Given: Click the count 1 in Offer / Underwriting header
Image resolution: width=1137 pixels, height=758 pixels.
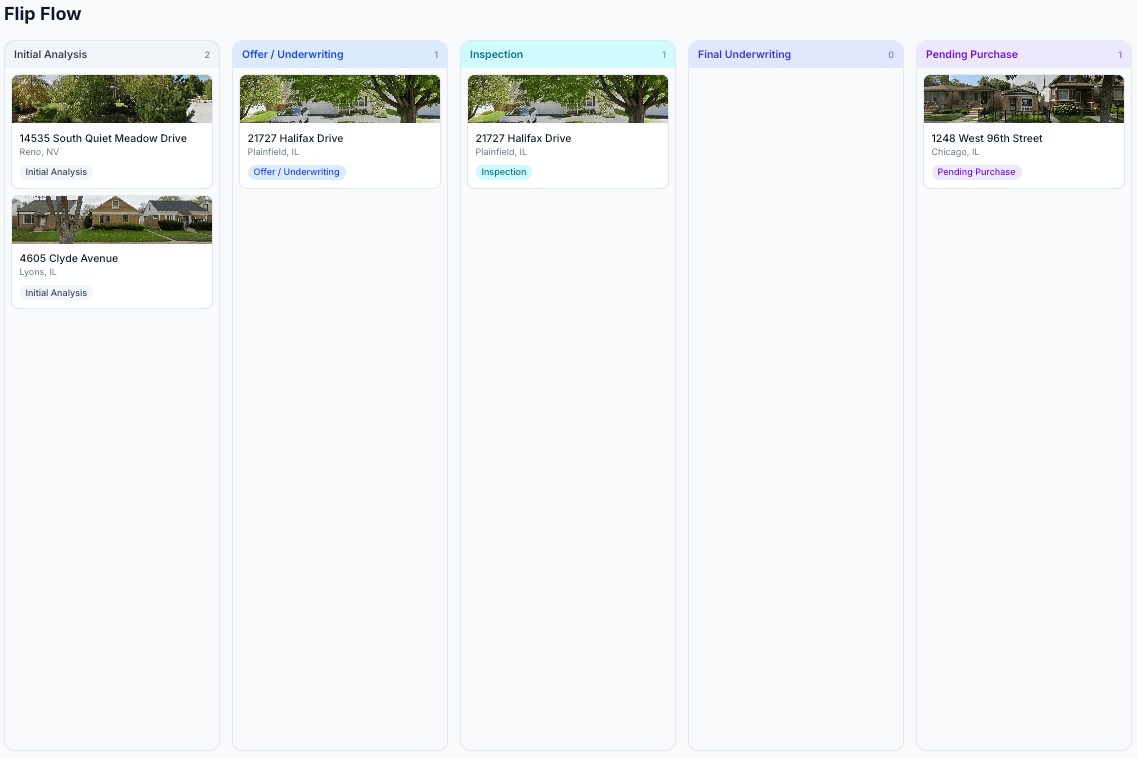Looking at the screenshot, I should [436, 55].
